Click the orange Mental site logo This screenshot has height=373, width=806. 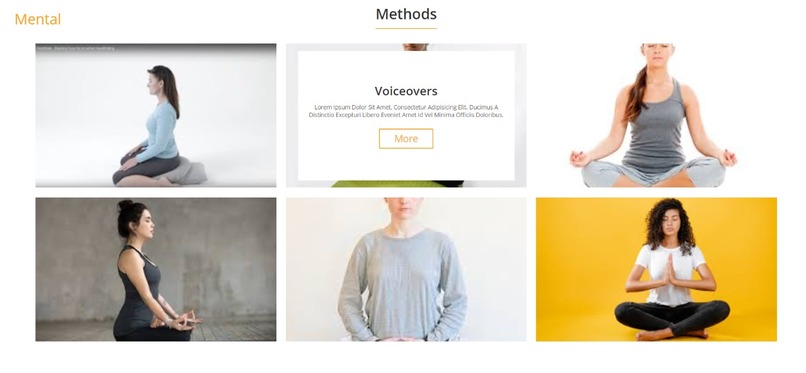click(x=38, y=20)
